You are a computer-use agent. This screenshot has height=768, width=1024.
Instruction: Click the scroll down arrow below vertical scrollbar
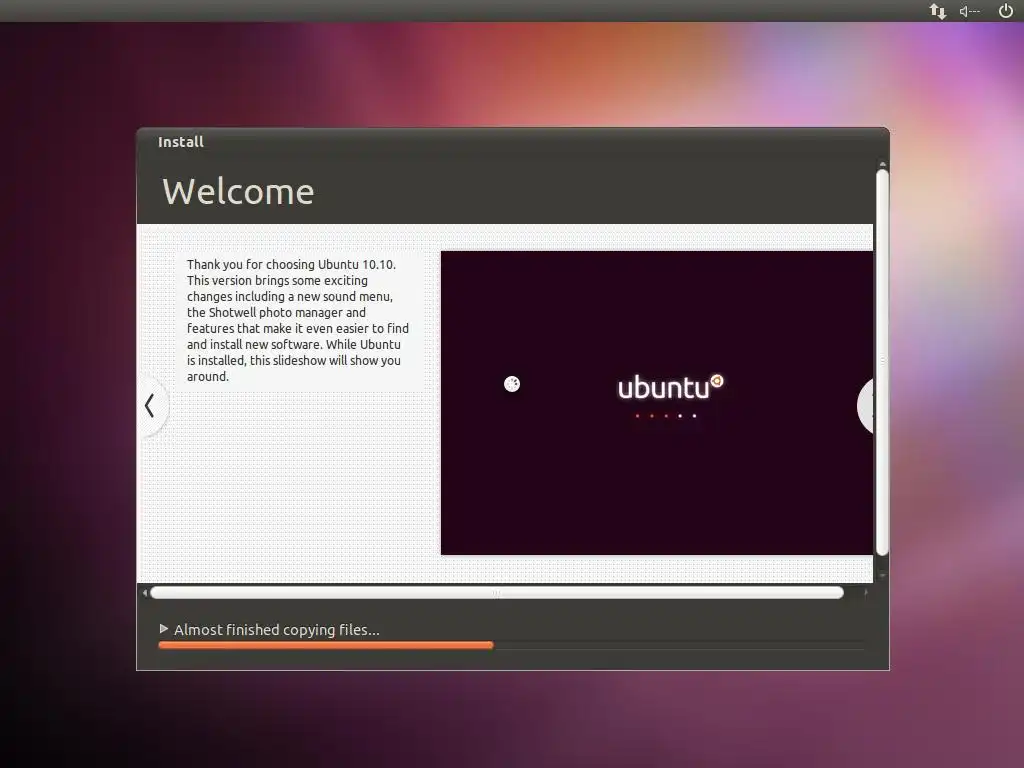(x=882, y=575)
